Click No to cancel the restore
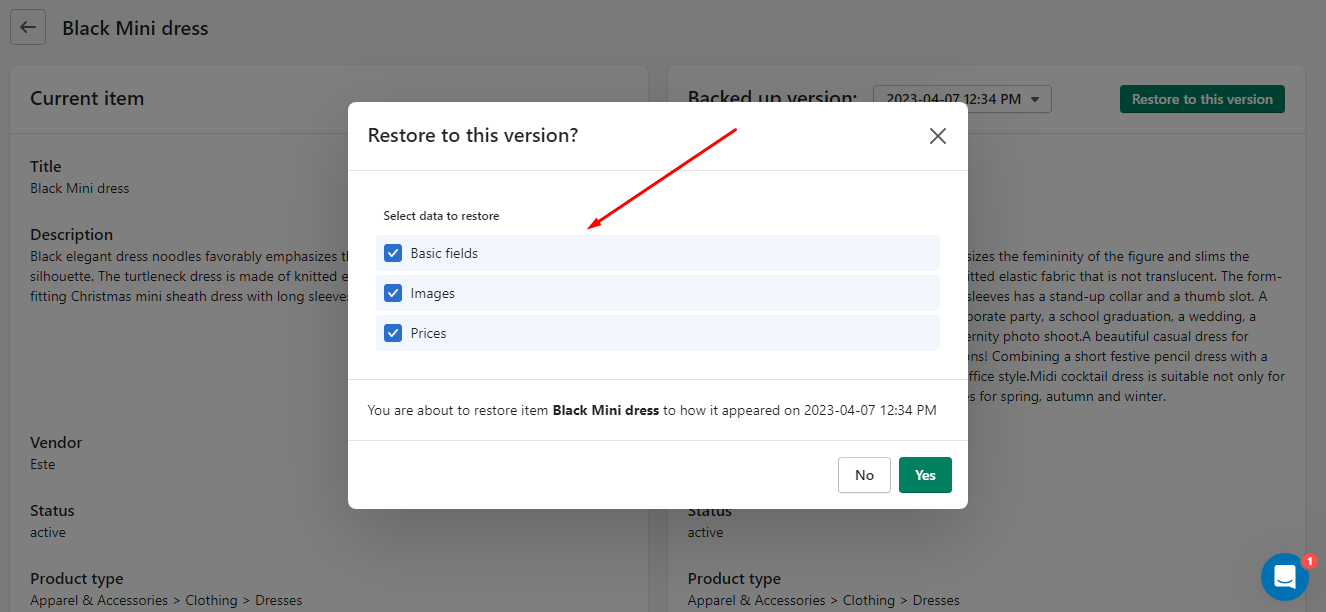 [x=864, y=475]
